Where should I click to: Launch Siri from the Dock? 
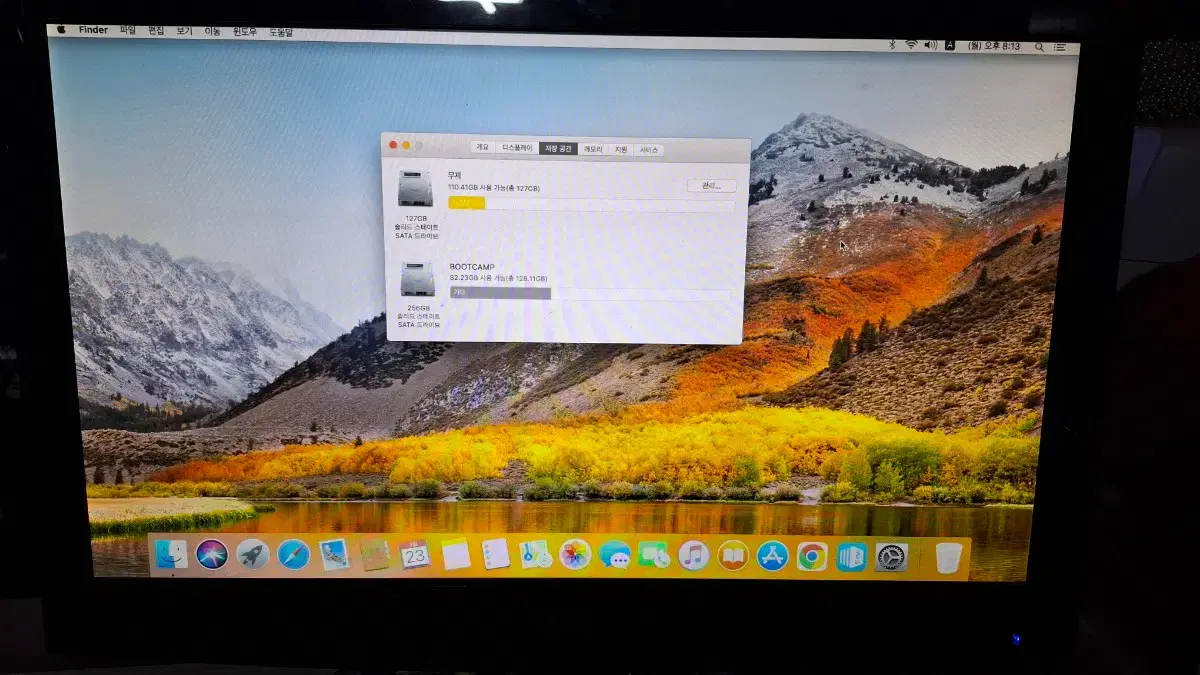point(212,553)
